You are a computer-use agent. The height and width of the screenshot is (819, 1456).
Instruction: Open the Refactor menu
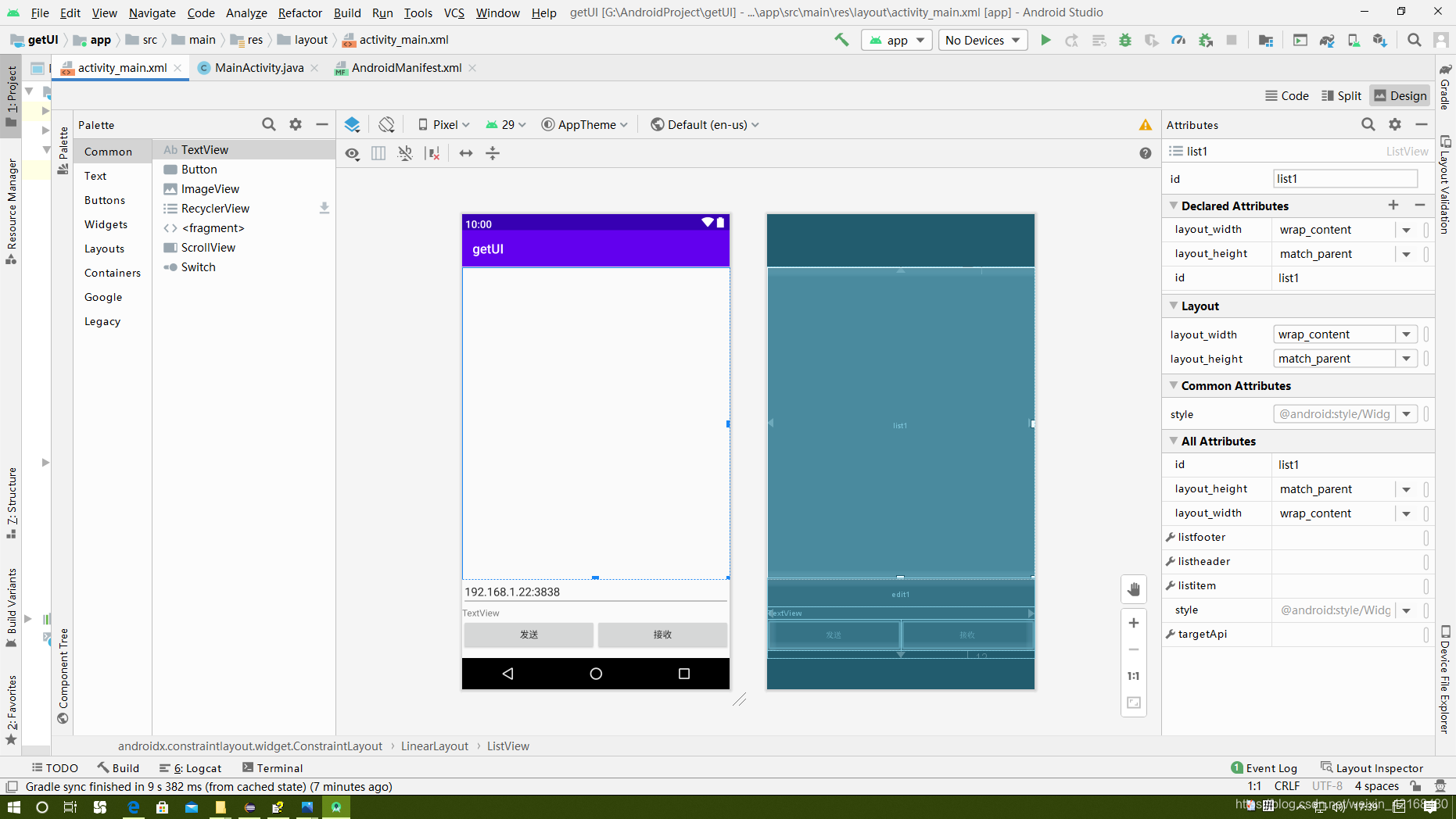(299, 13)
